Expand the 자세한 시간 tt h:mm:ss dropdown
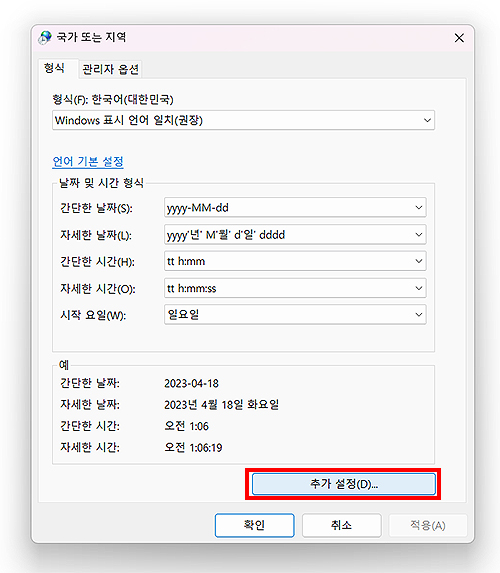 coord(295,288)
